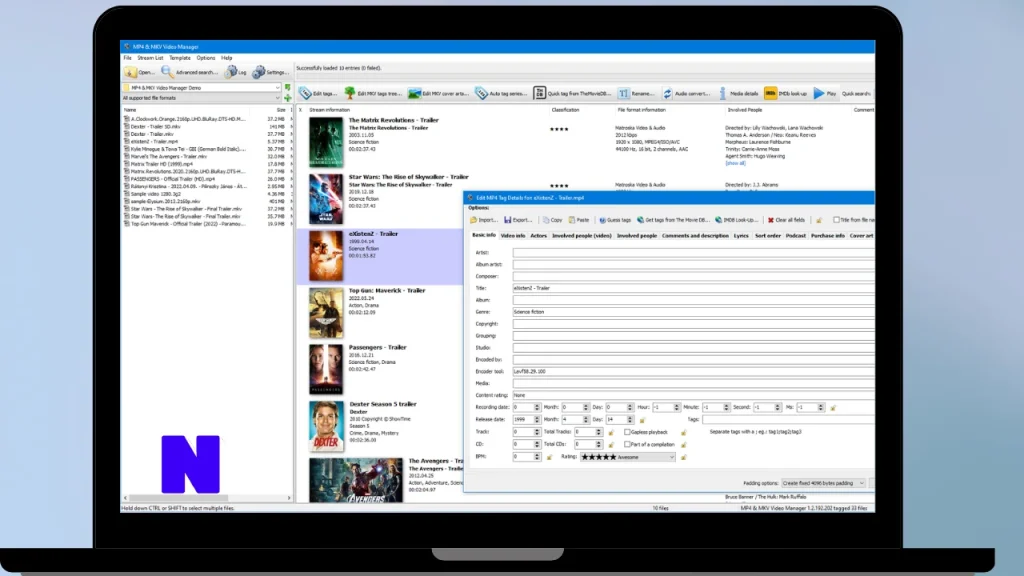
Task: Open the Edit MKV tags tree tool
Action: (373, 93)
